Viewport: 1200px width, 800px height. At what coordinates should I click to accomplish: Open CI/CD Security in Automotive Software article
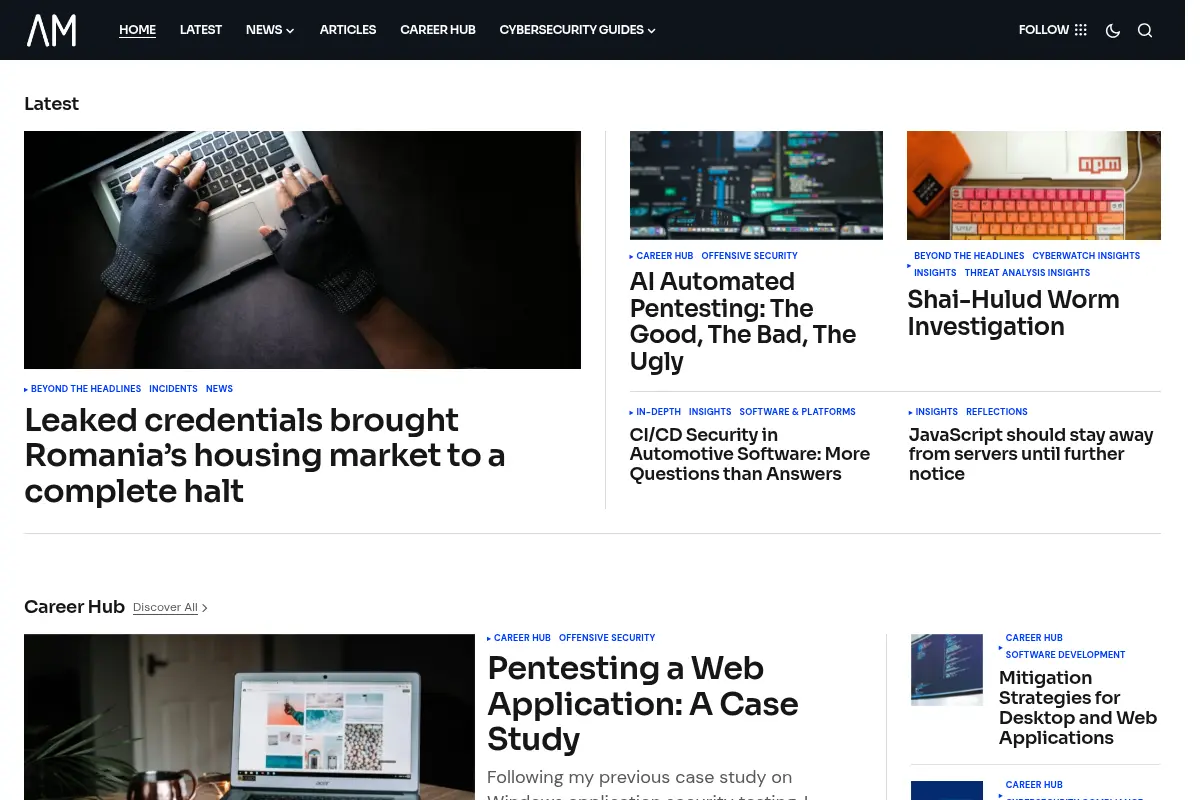click(750, 454)
